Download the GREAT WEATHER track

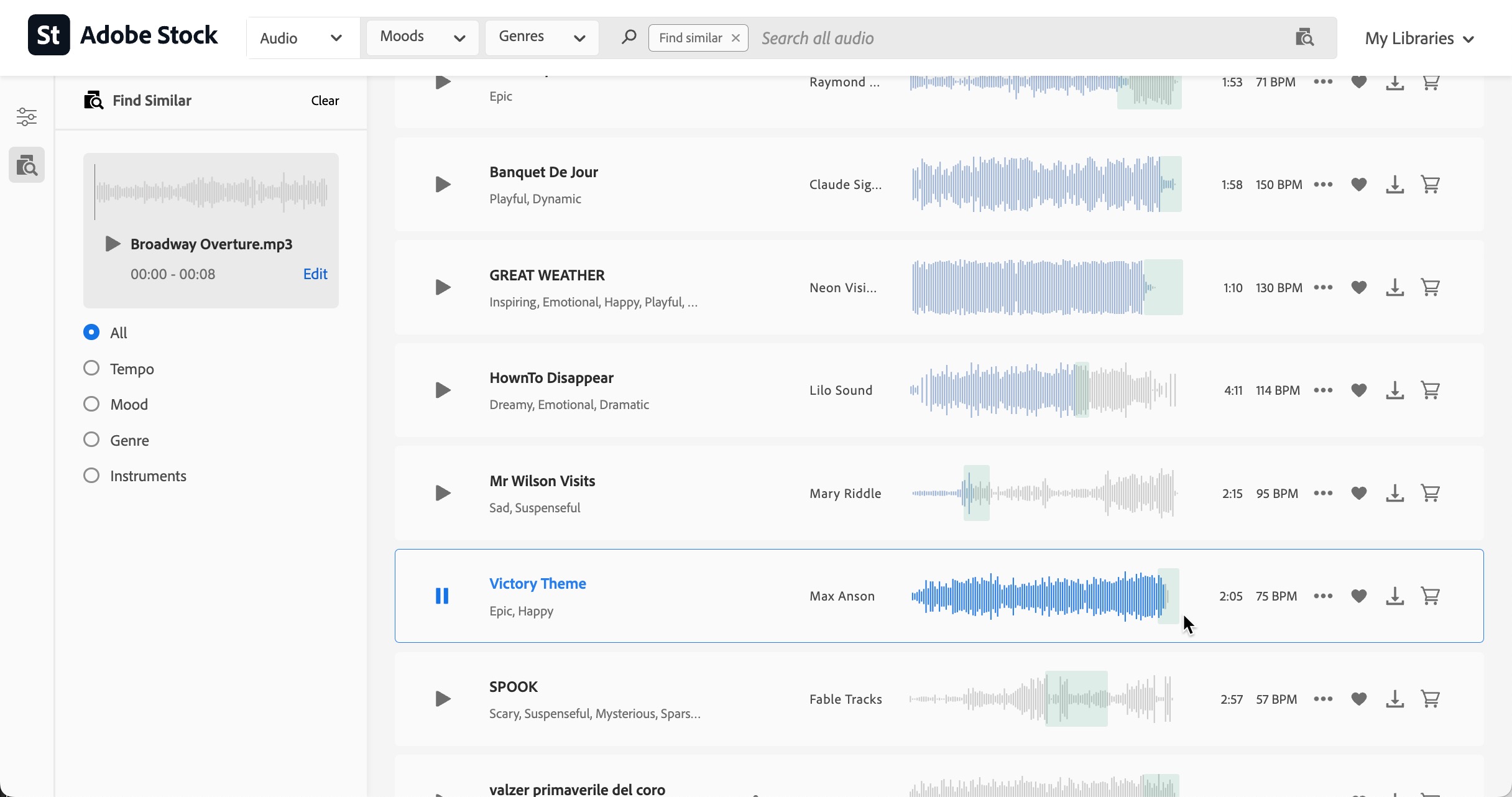click(1394, 288)
